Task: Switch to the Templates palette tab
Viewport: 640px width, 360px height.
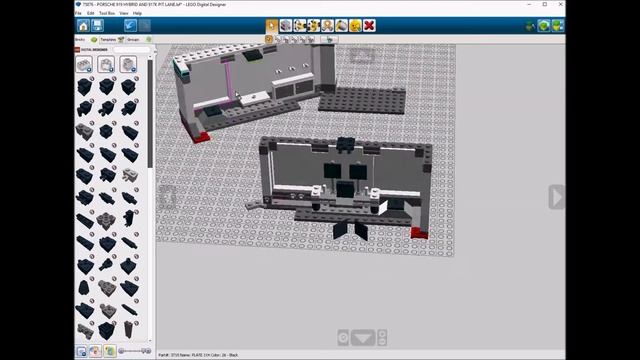Action: 112,40
